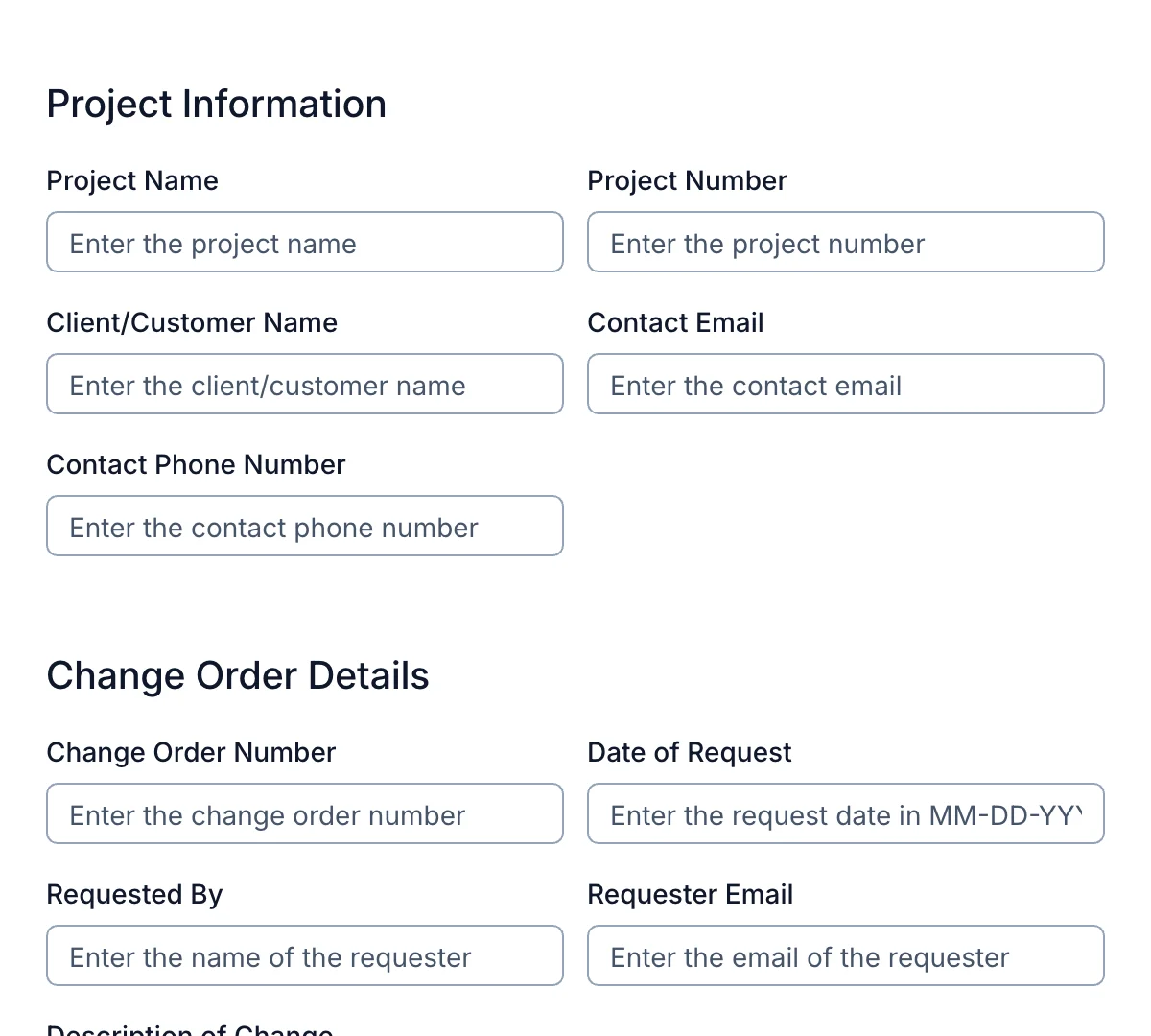
Task: Click the Project Number label
Action: point(687,180)
